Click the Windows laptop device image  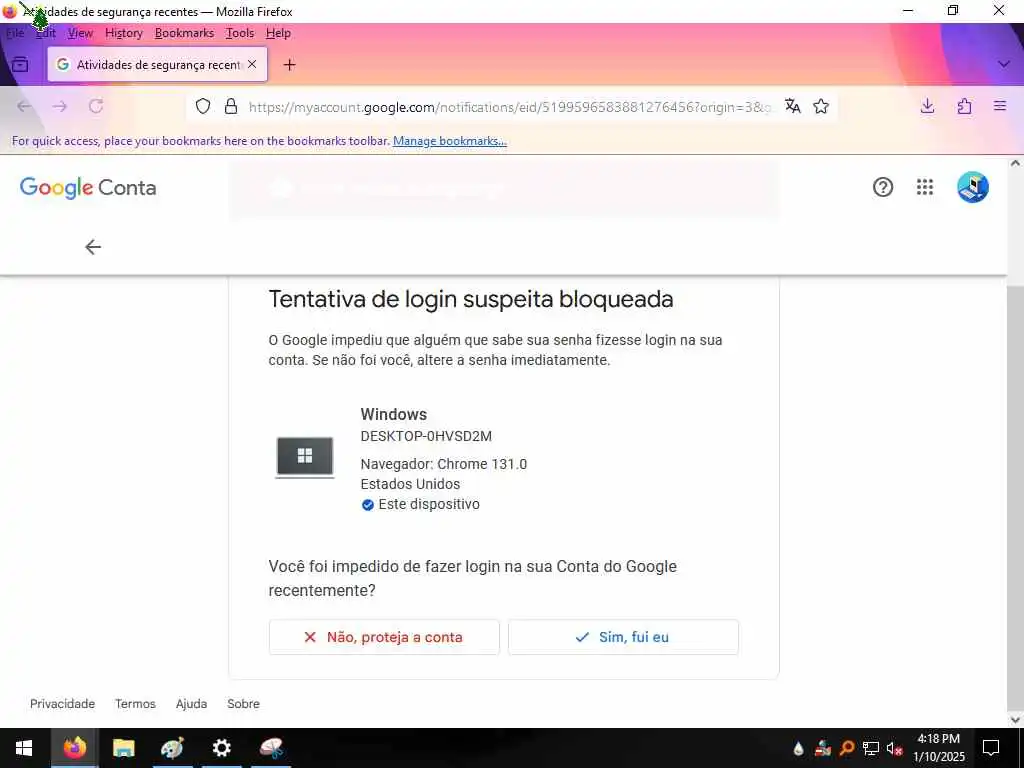click(305, 457)
